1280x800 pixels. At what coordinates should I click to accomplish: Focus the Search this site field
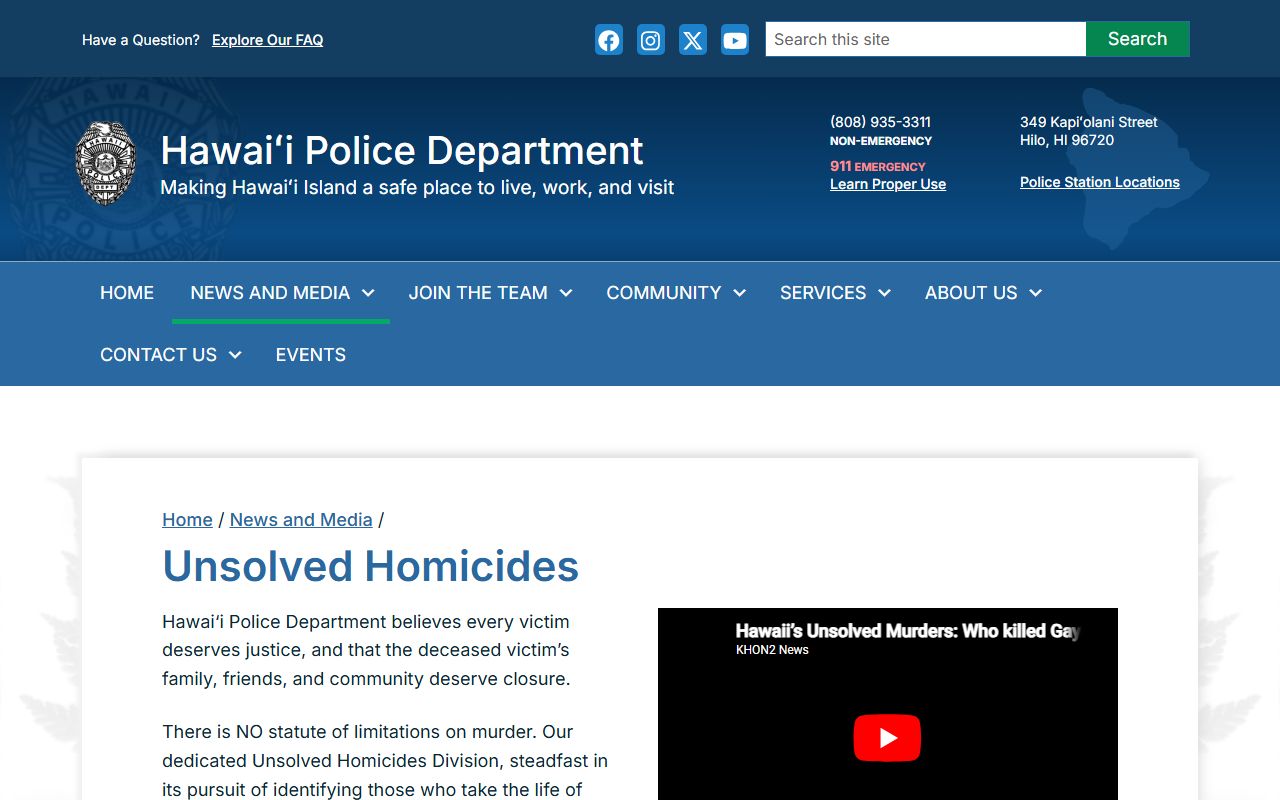926,39
